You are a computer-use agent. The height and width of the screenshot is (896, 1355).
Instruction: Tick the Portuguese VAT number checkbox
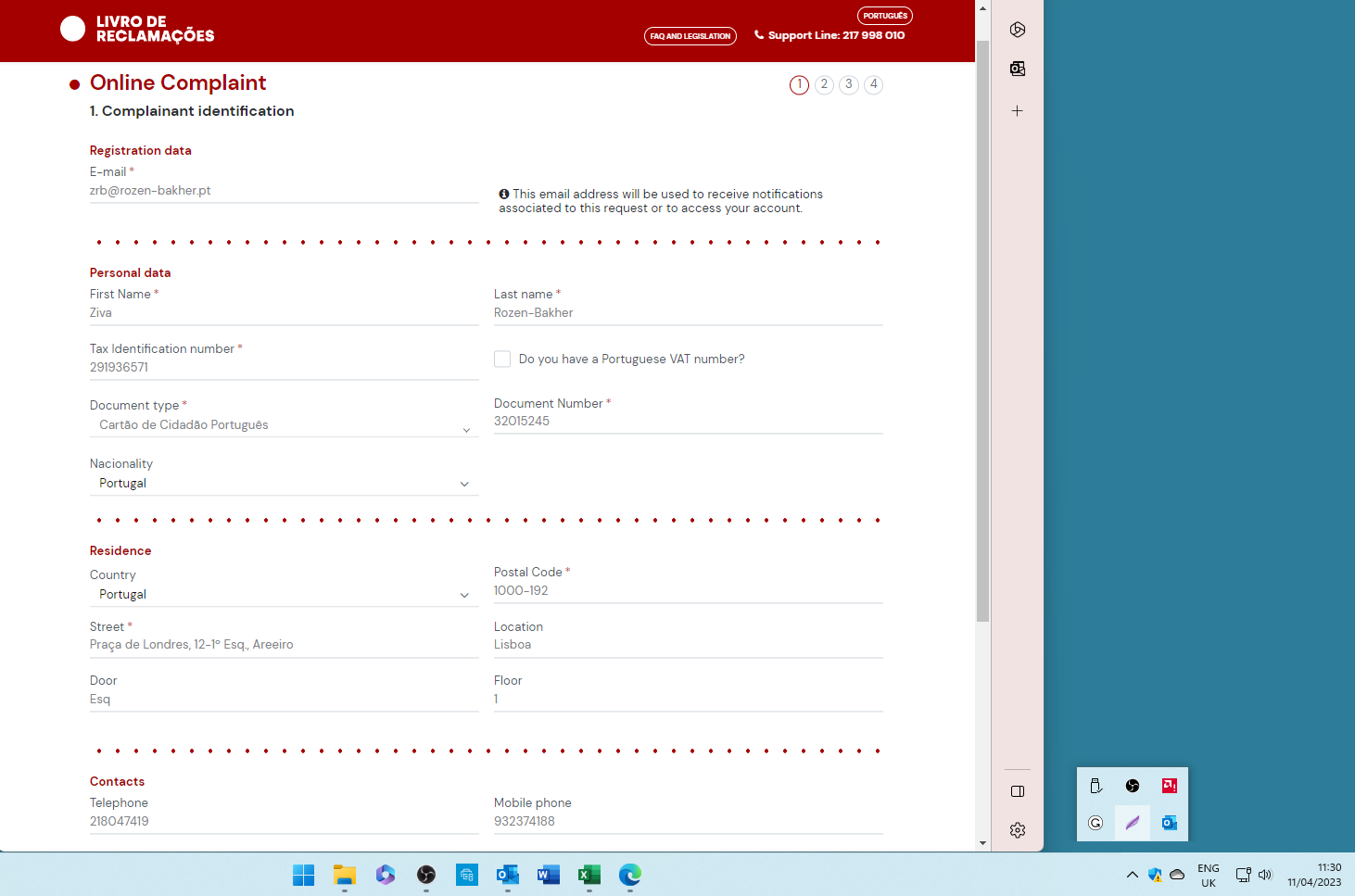[x=502, y=360]
